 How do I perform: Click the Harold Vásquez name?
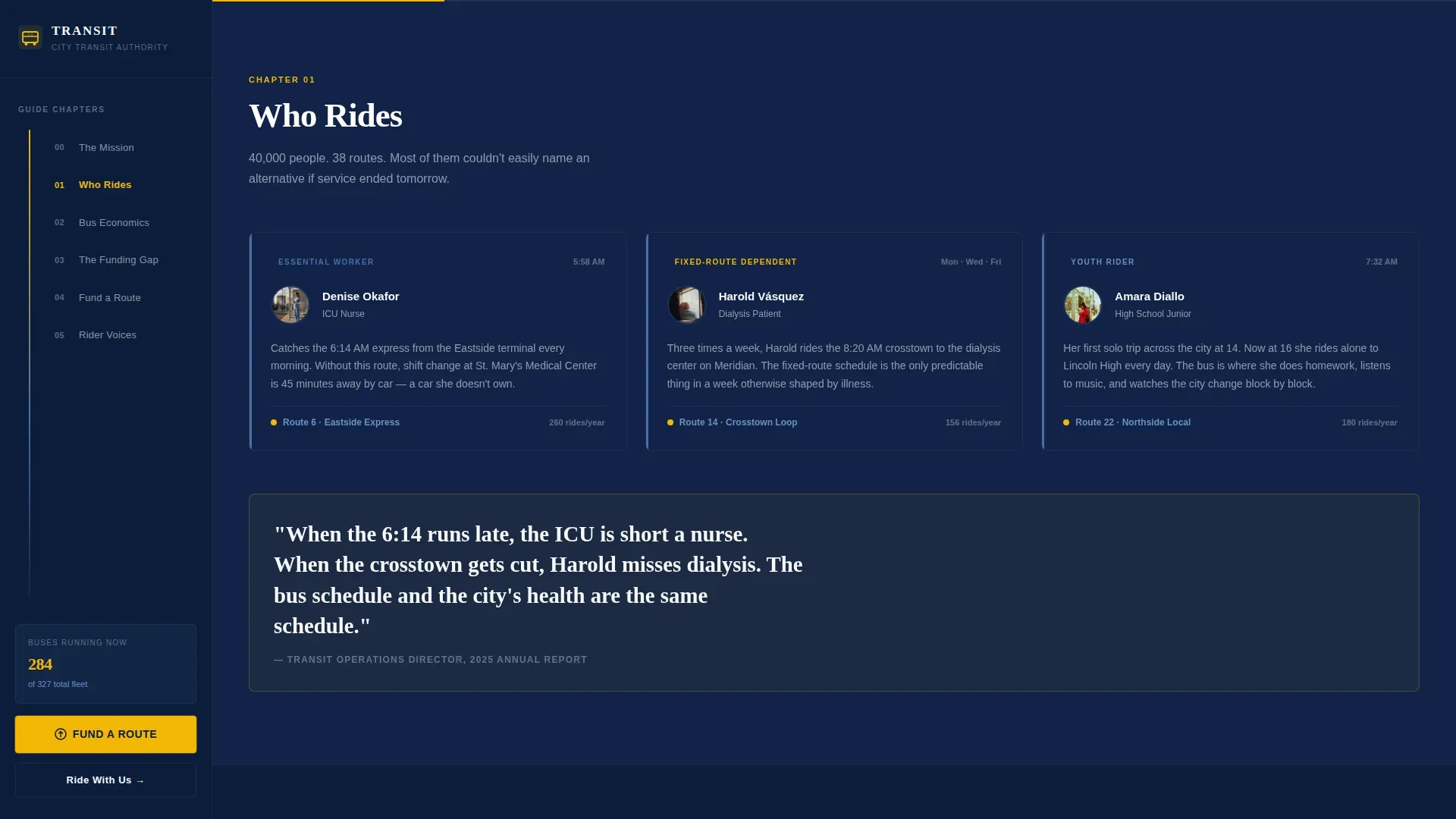coord(761,297)
